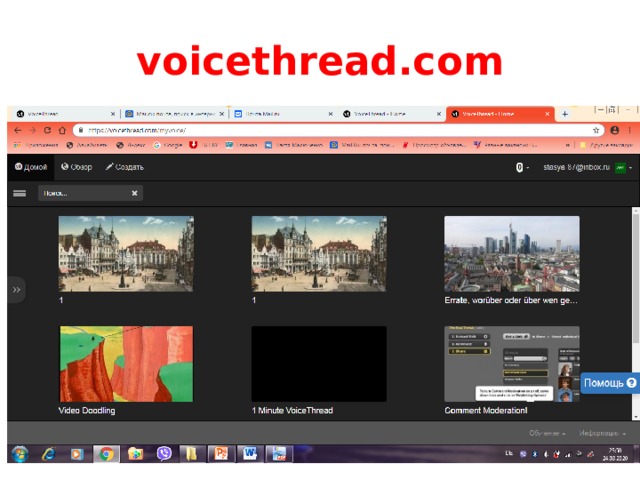
Task: Switch to the first VoiceThread tab
Action: point(65,114)
